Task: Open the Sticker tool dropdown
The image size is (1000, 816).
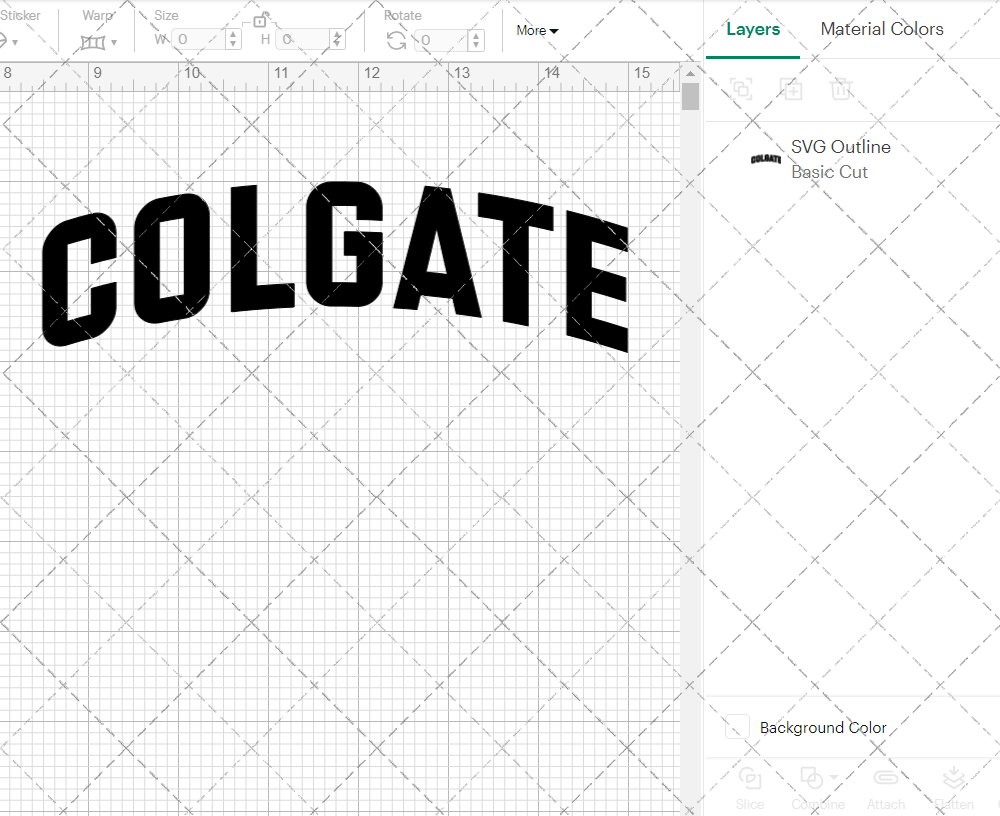Action: [x=14, y=42]
